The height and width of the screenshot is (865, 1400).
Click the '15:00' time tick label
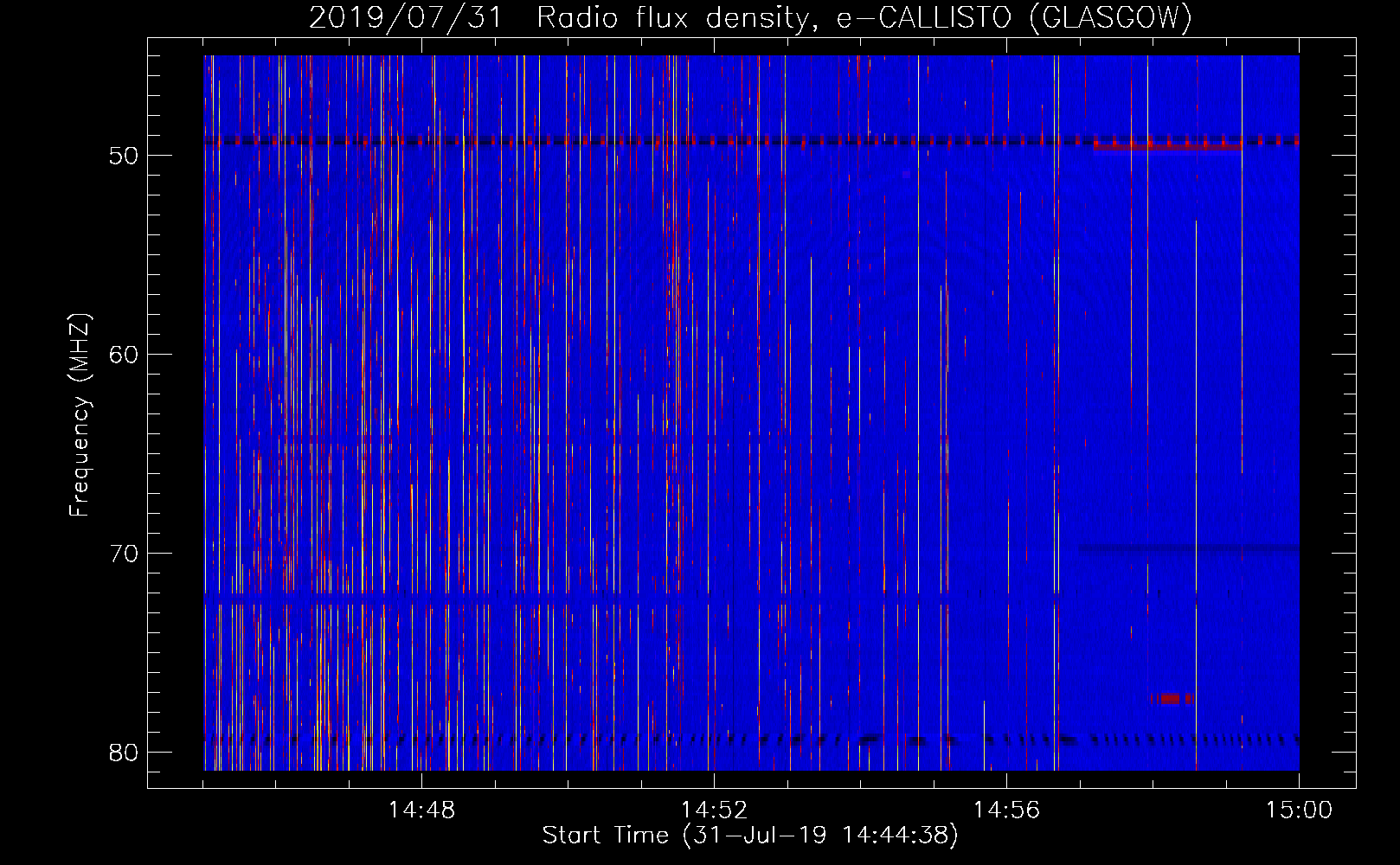point(1299,811)
